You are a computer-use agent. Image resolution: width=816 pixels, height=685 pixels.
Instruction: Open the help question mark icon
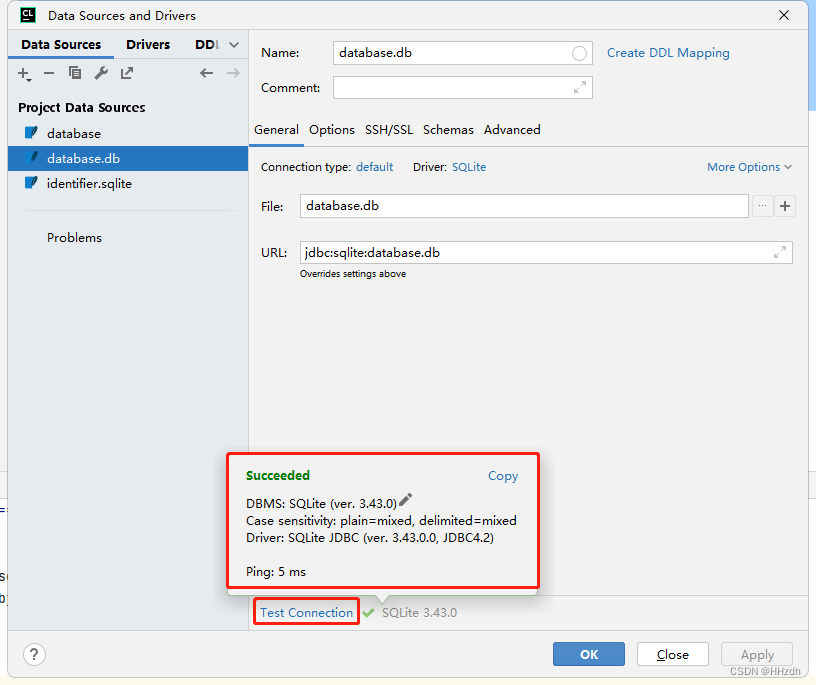[x=33, y=654]
